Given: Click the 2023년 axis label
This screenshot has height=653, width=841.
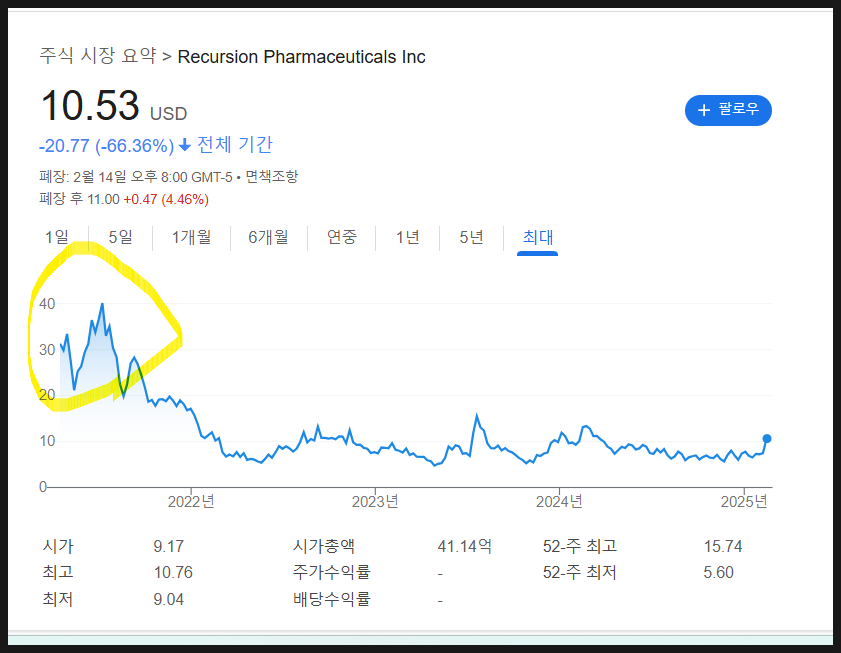Looking at the screenshot, I should coord(375,501).
